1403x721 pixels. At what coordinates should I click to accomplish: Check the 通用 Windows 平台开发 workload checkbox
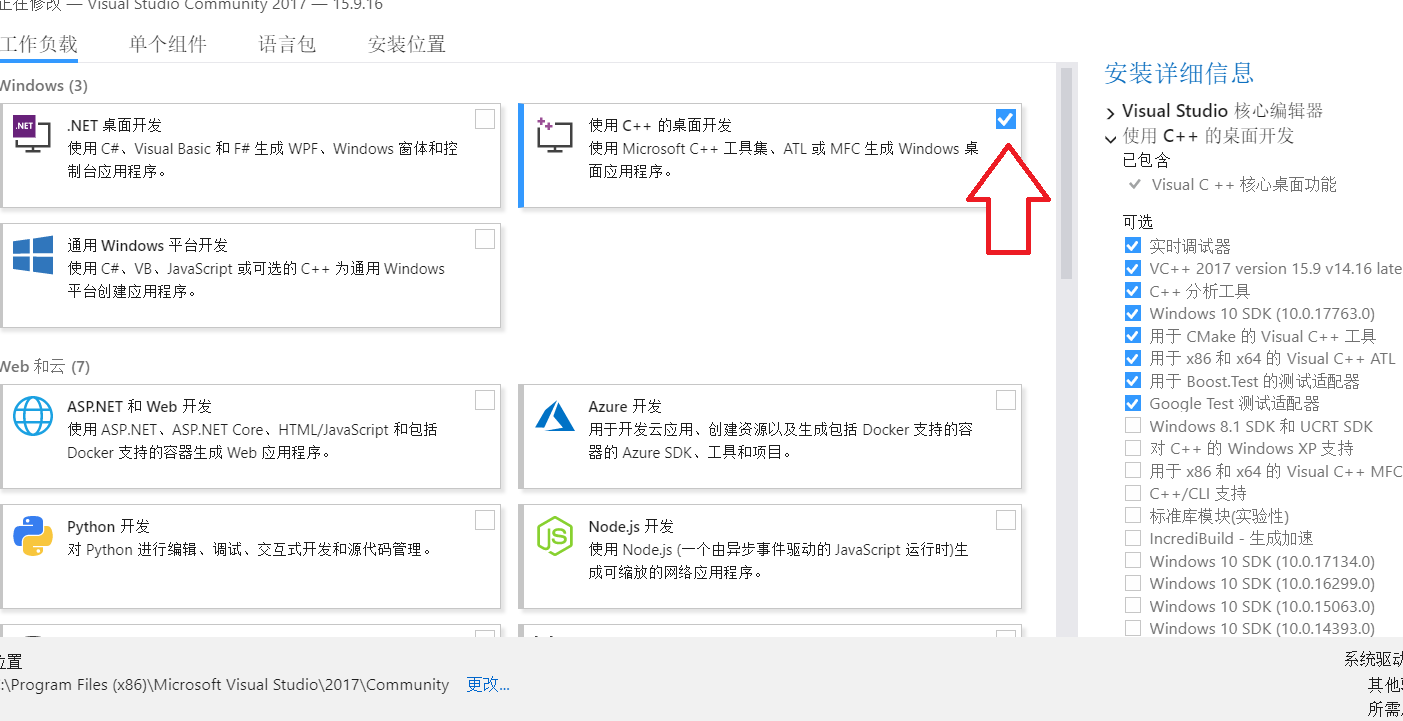click(485, 239)
